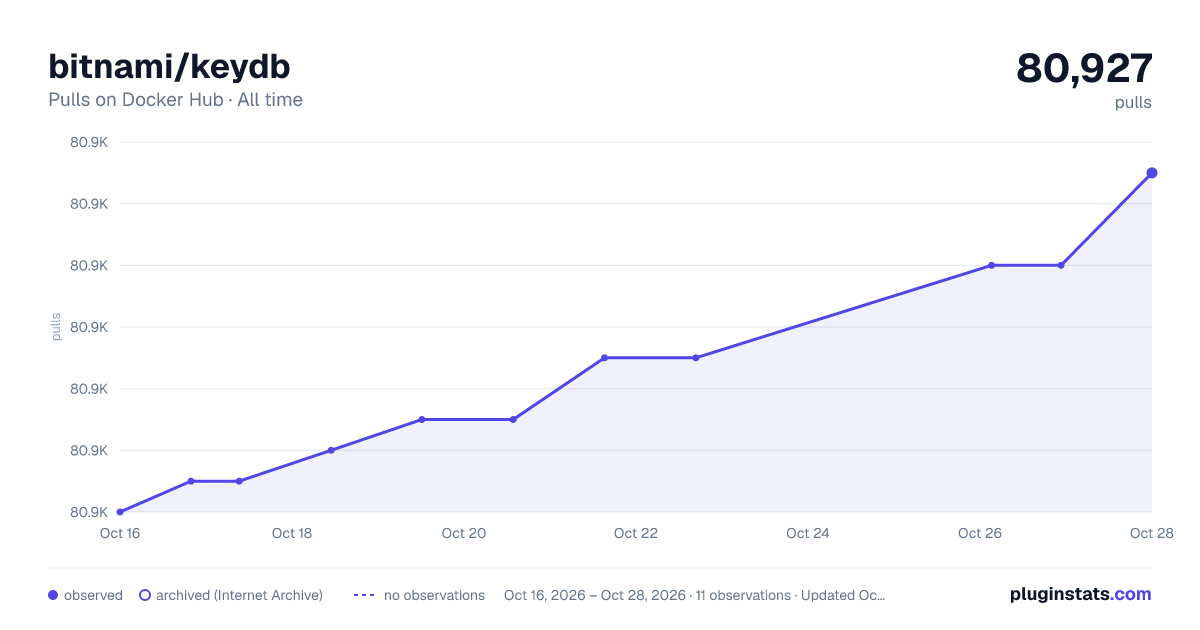Click the 'archived (Internet Archive)' legend label

click(x=239, y=595)
